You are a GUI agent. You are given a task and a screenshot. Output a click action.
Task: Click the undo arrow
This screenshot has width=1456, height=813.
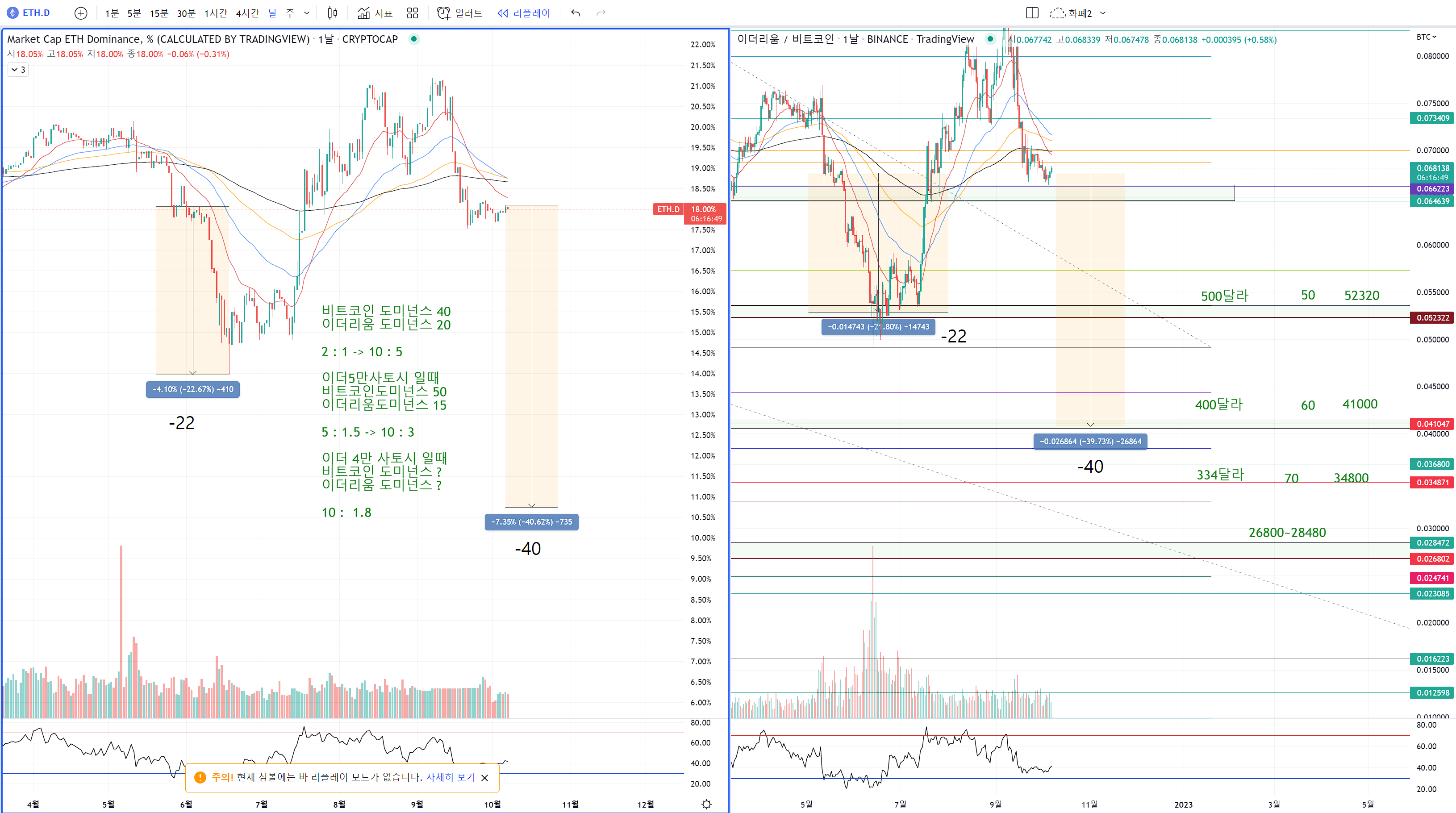576,13
